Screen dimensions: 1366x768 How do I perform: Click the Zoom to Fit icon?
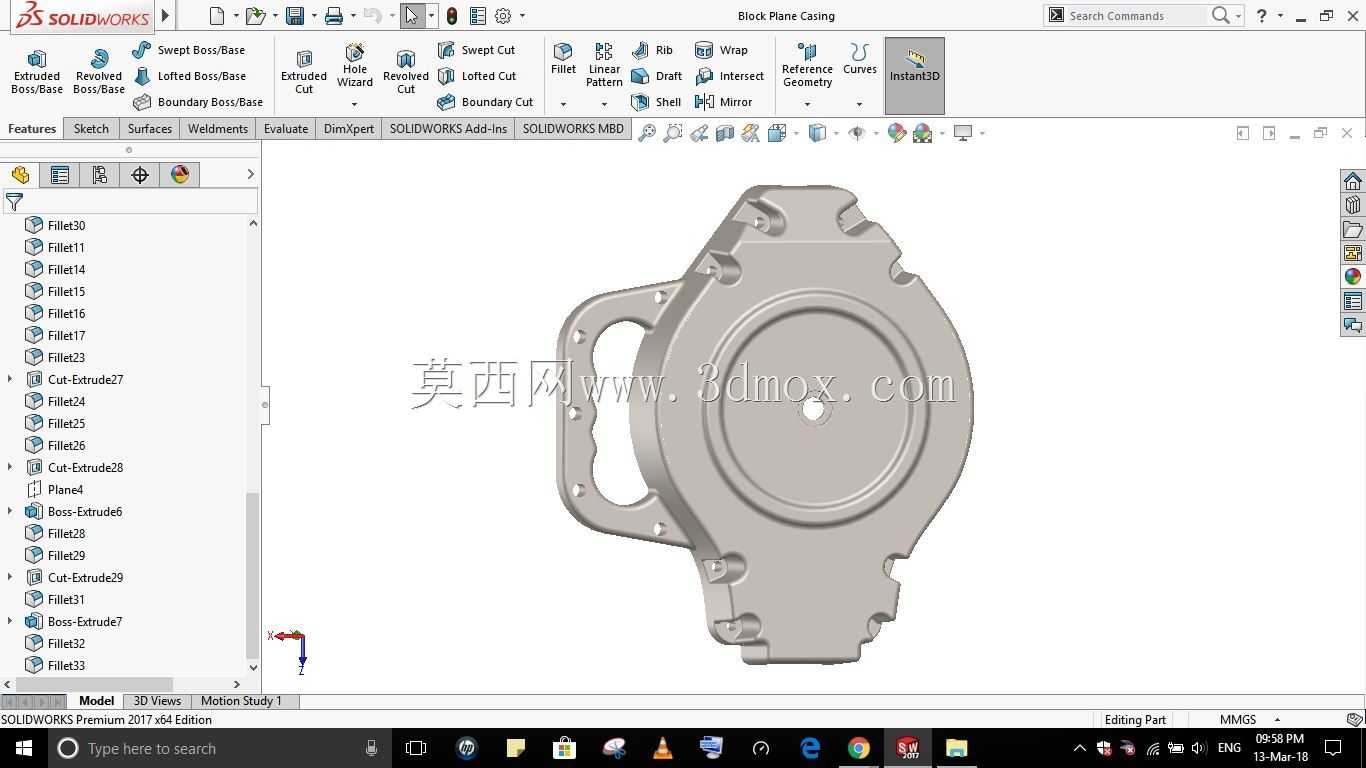coord(647,133)
